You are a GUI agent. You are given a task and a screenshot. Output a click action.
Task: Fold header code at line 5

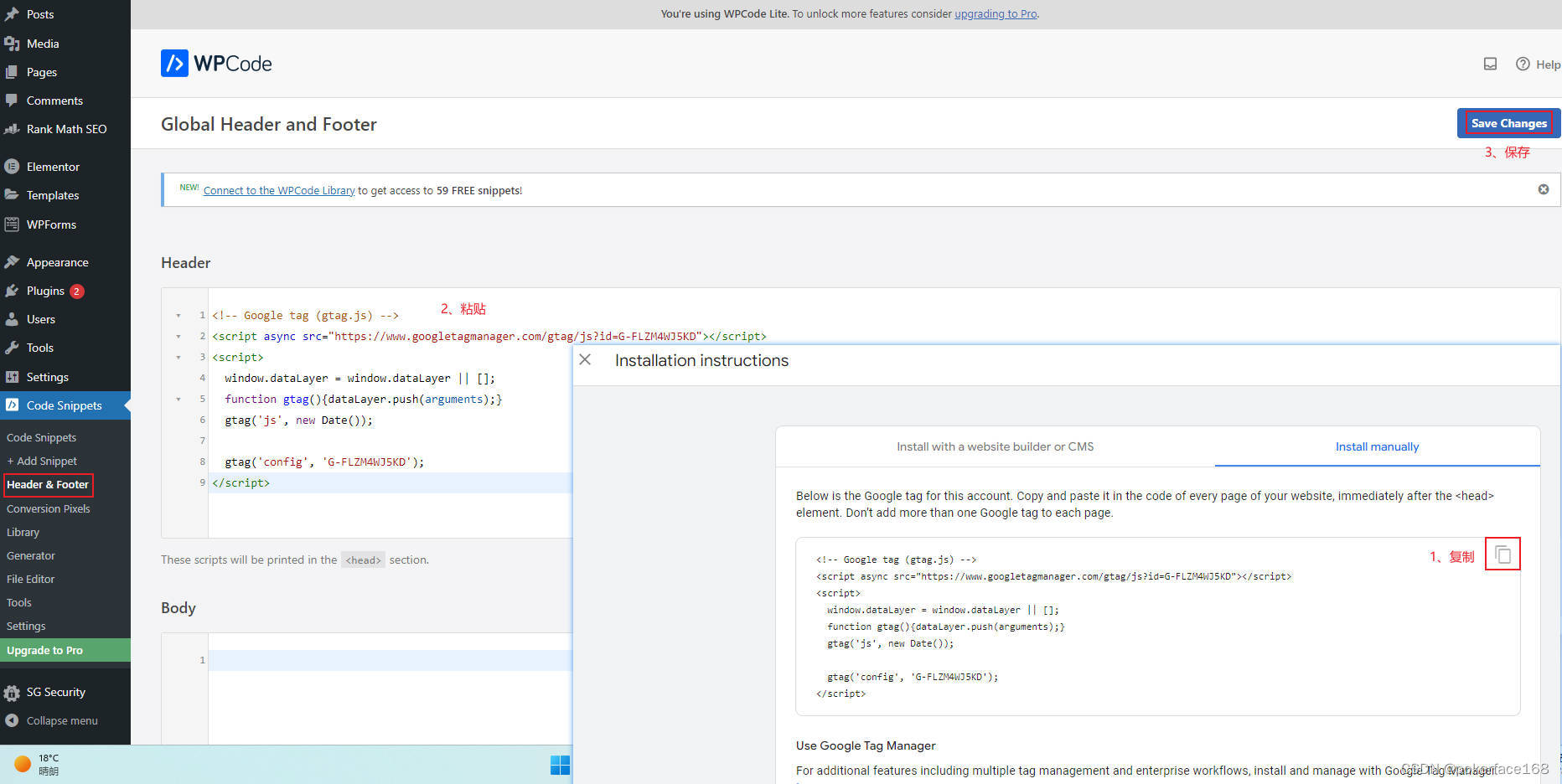(x=178, y=400)
